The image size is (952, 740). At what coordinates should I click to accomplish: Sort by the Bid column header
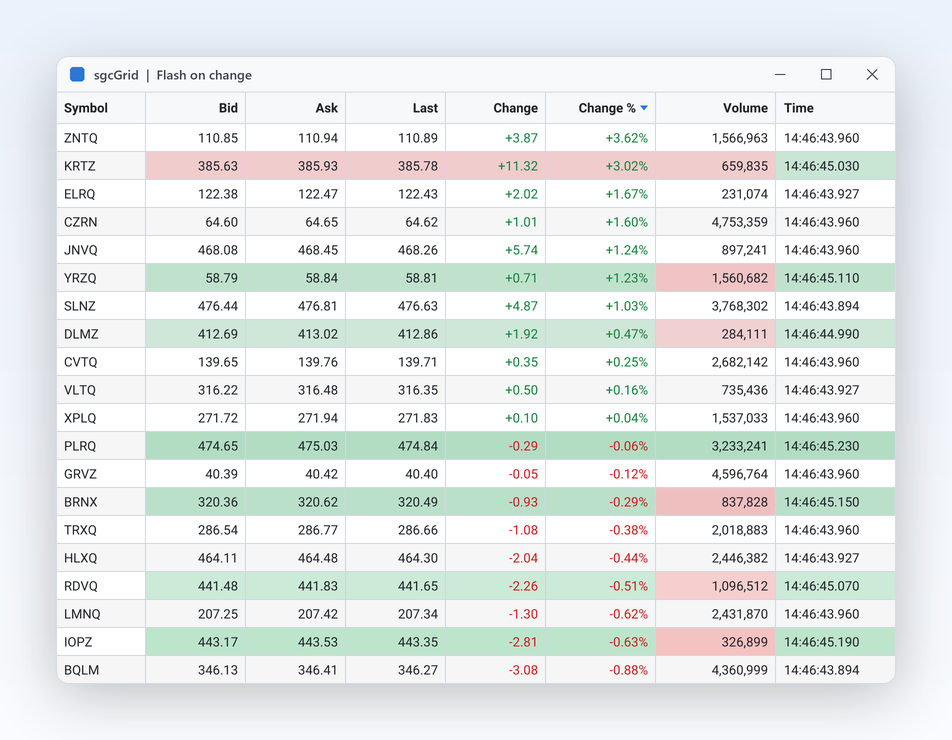[x=196, y=108]
